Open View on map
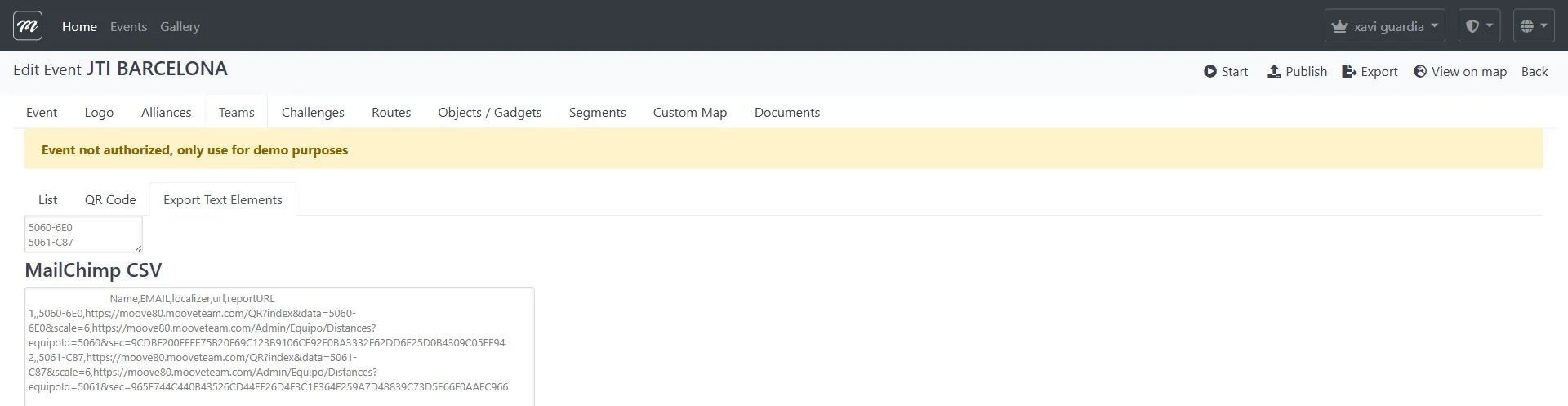 point(1460,72)
